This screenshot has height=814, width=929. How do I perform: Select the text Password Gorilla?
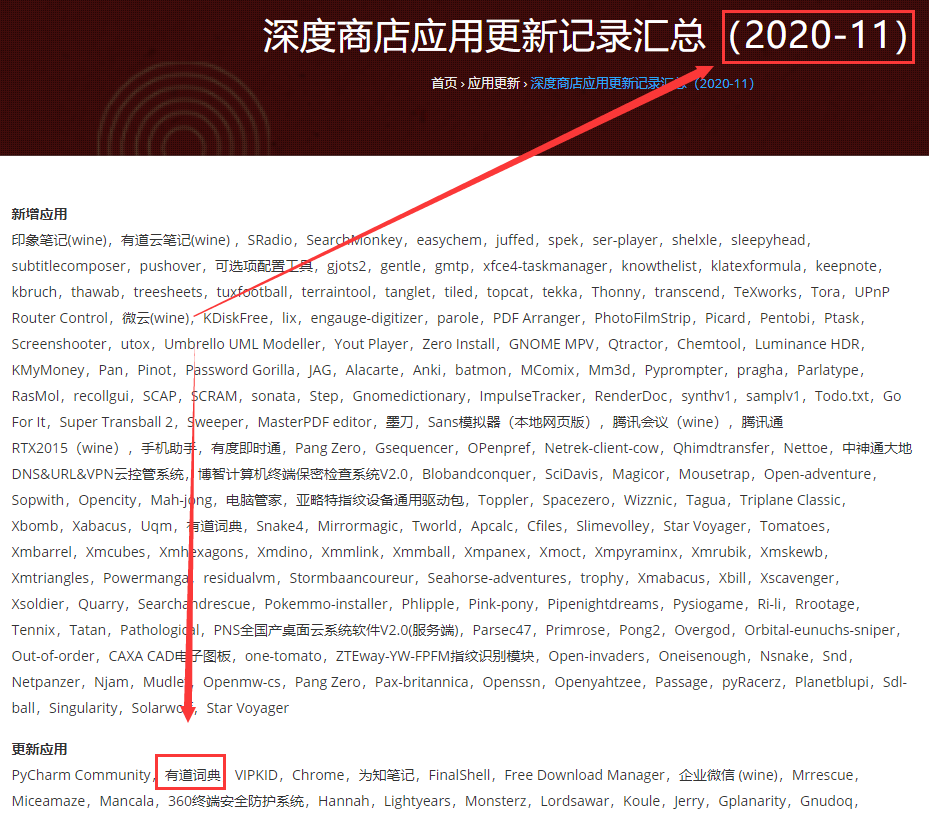click(x=240, y=370)
